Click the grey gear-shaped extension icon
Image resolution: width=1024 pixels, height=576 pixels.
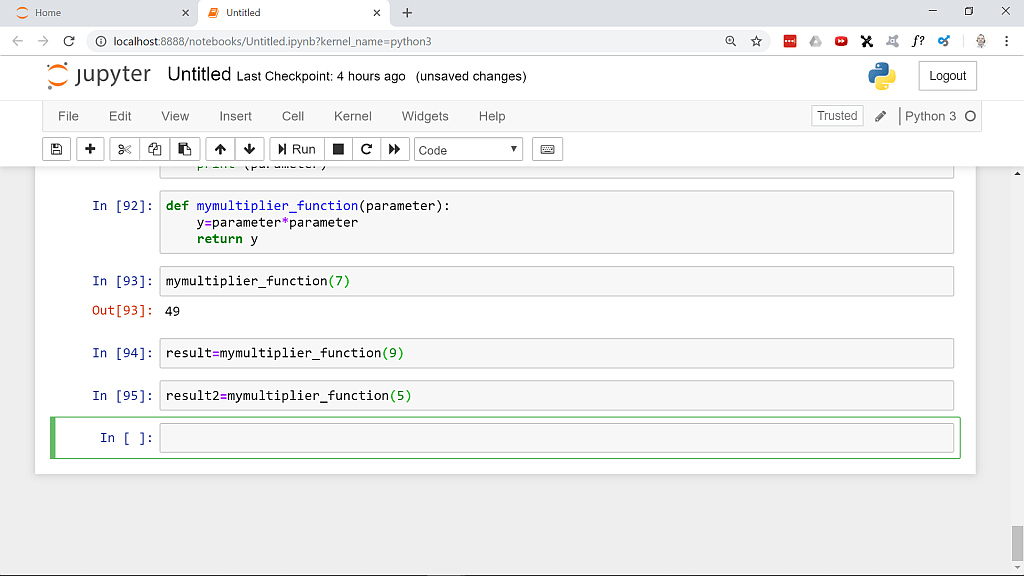click(892, 41)
